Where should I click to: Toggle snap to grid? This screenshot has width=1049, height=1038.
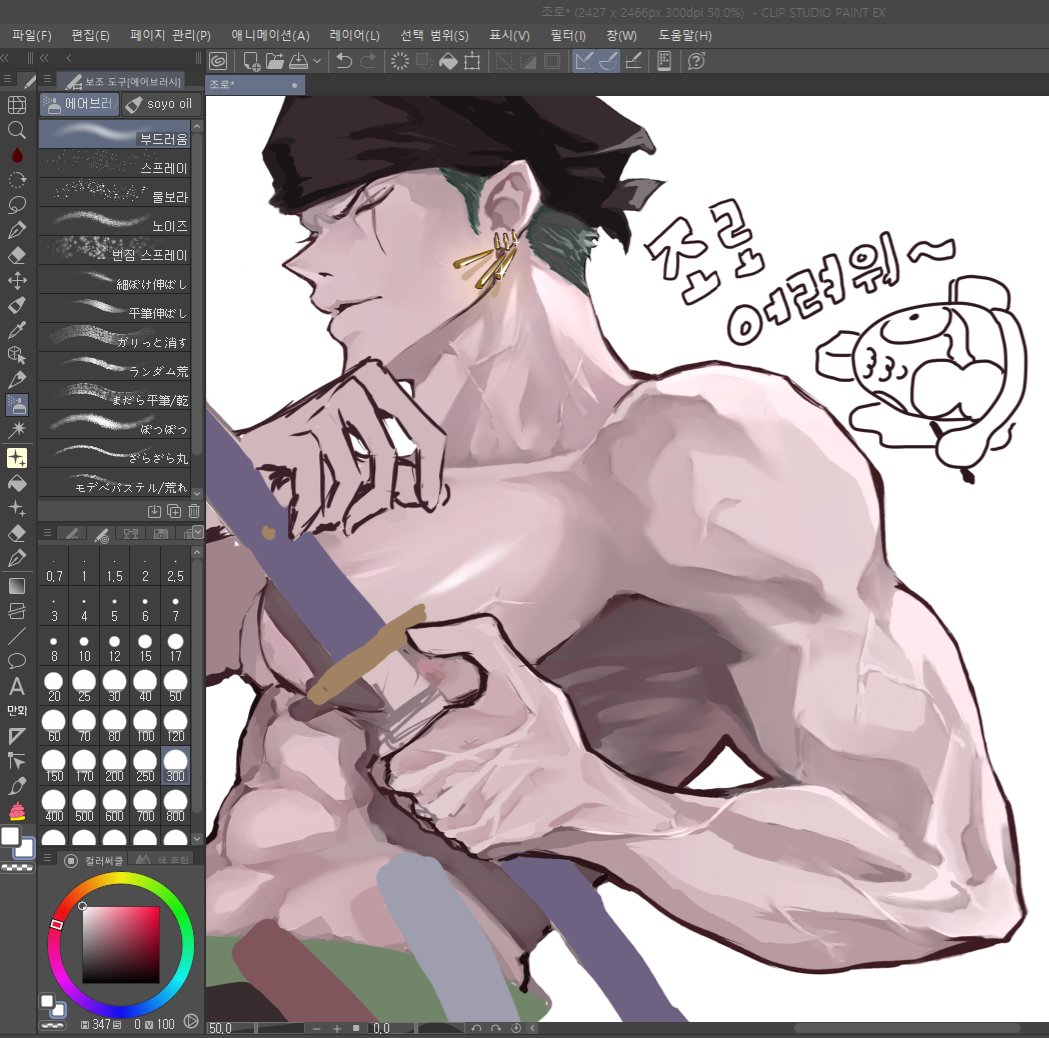(633, 62)
